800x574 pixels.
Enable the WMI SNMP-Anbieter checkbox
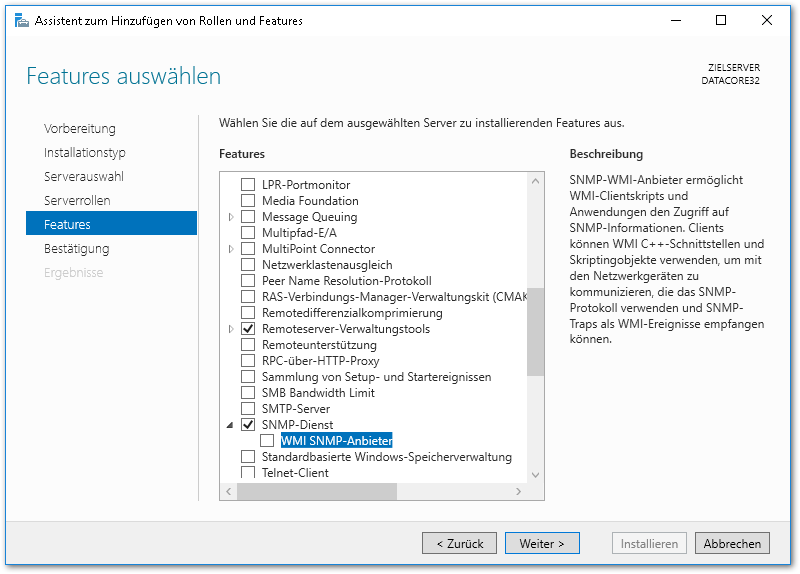click(x=267, y=441)
